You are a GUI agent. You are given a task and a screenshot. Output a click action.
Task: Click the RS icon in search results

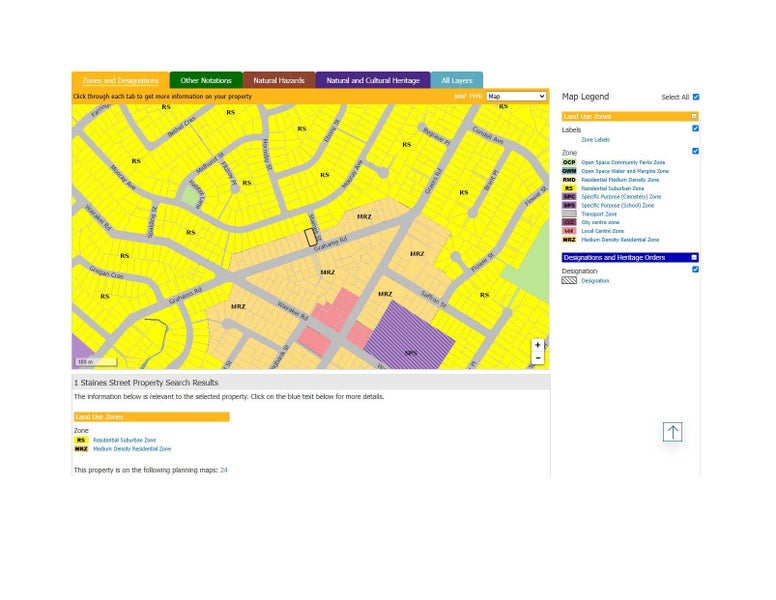[x=81, y=440]
